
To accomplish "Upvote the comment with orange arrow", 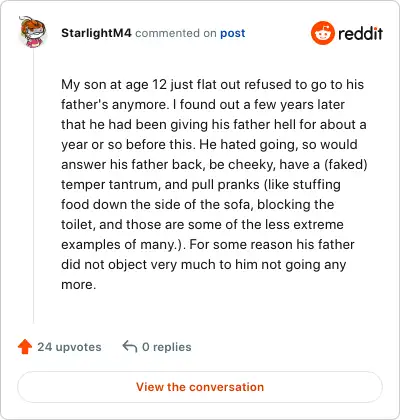I will (x=25, y=347).
